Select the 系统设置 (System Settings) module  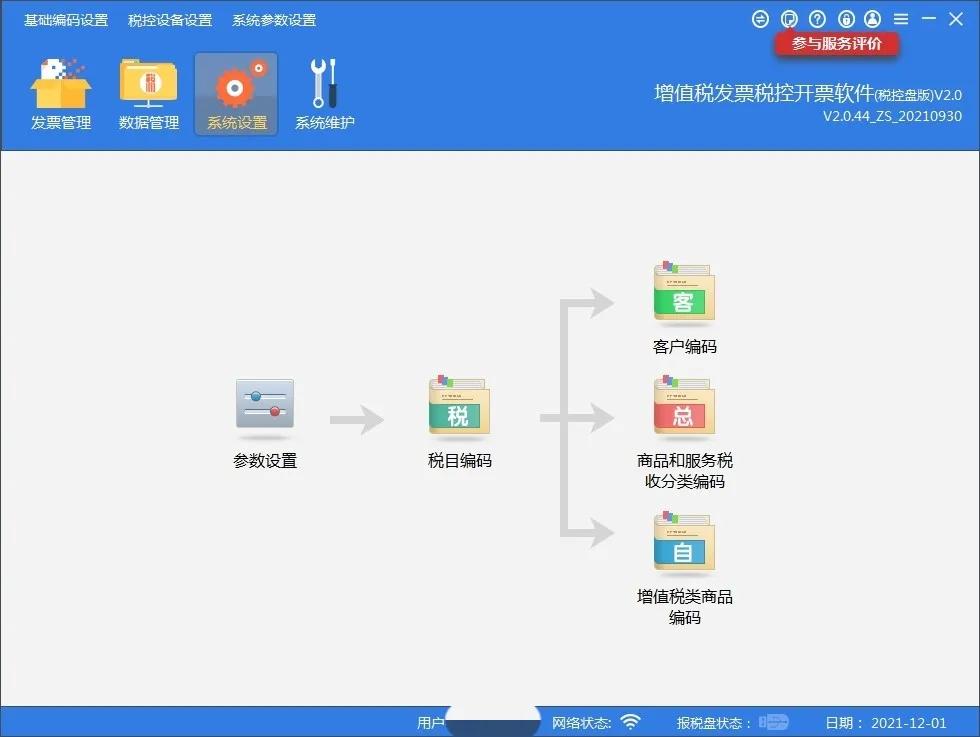[x=235, y=92]
